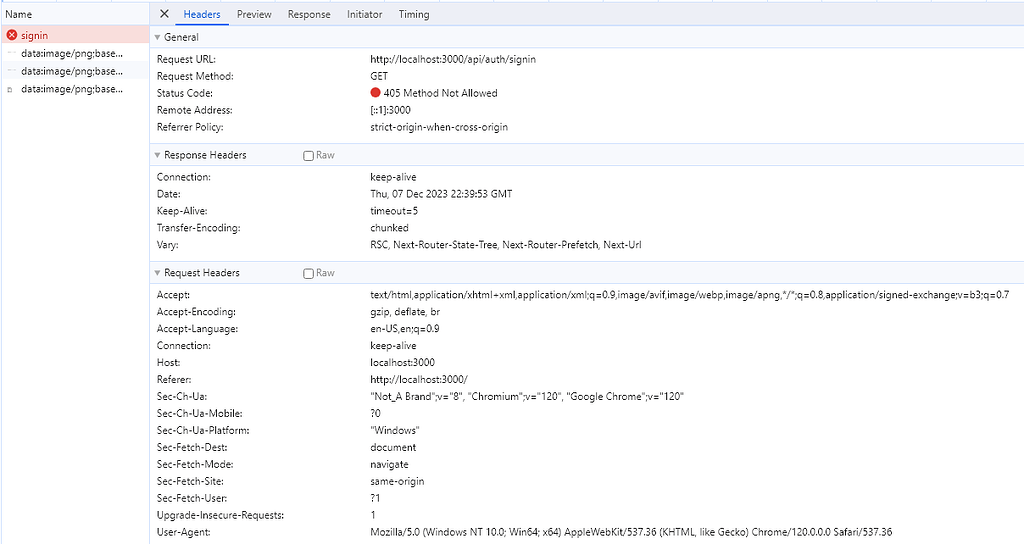Collapse the General section triangle

click(x=157, y=38)
